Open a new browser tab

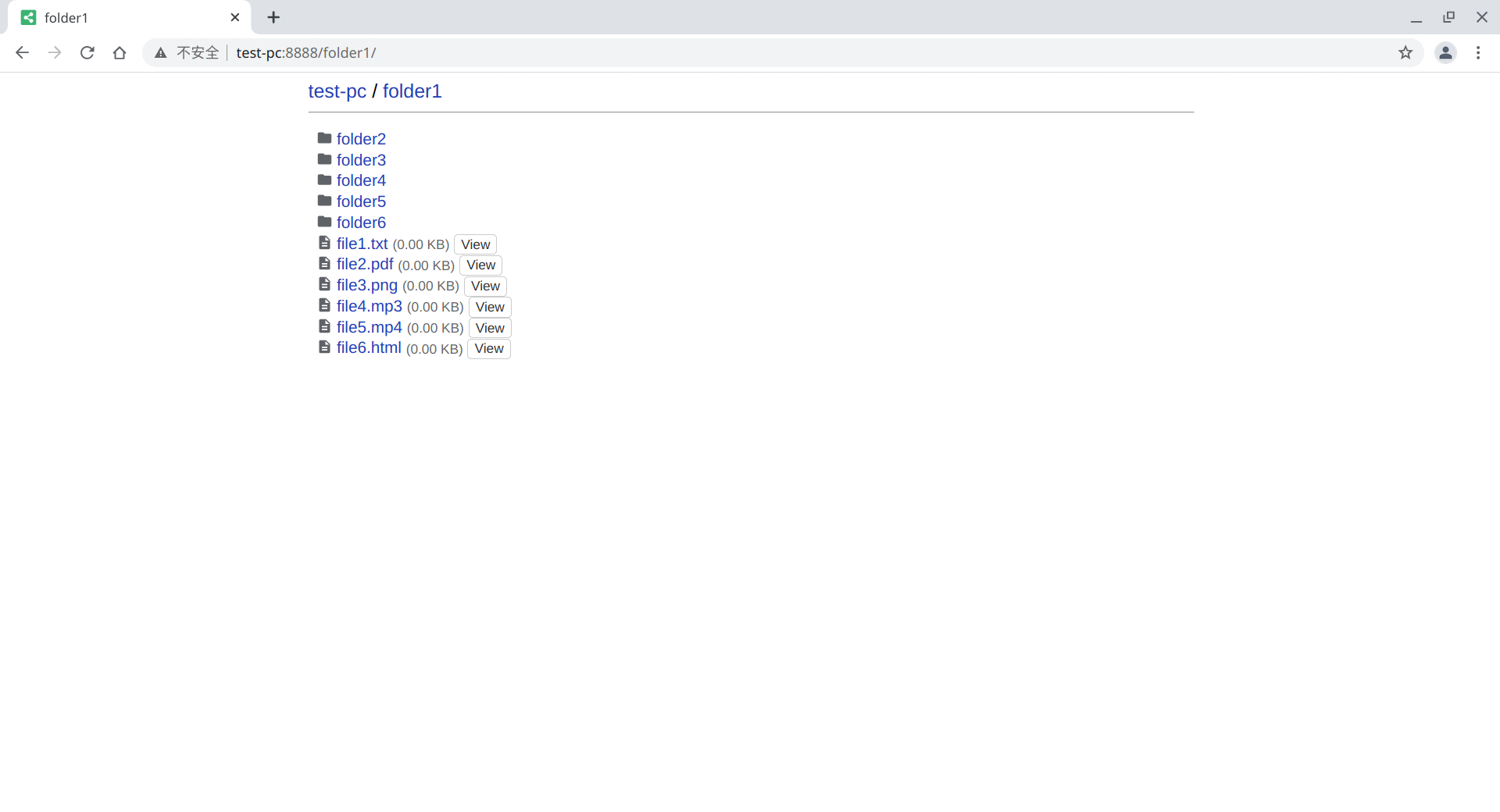tap(273, 17)
